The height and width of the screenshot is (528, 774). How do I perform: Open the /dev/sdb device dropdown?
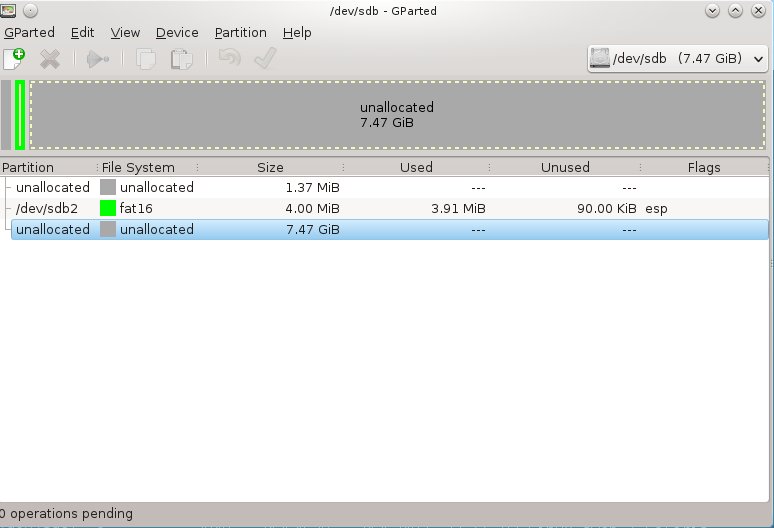(x=677, y=59)
